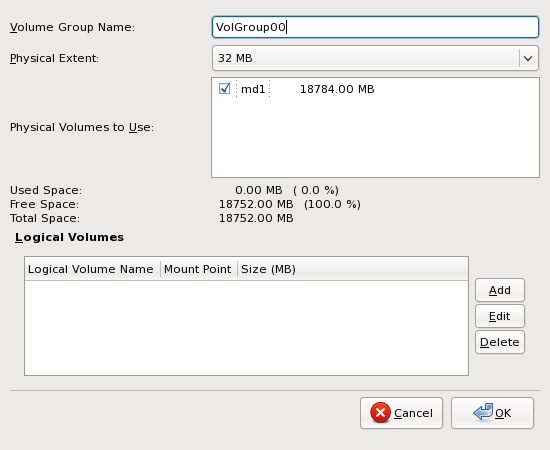Uncheck the md1 physical volume checkbox
The height and width of the screenshot is (450, 550).
(x=224, y=88)
